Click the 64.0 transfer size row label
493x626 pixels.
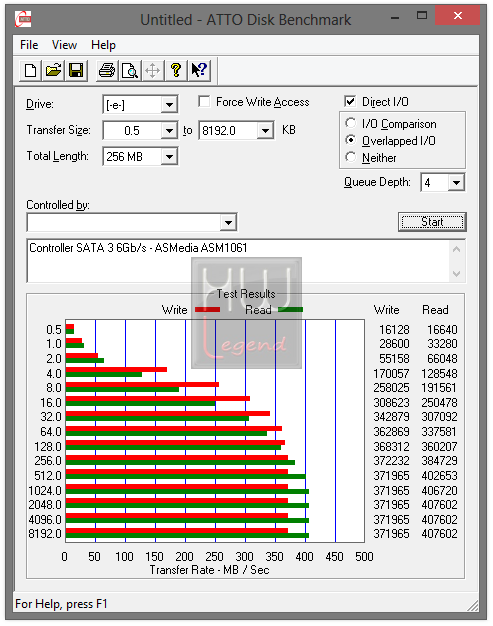pyautogui.click(x=51, y=432)
